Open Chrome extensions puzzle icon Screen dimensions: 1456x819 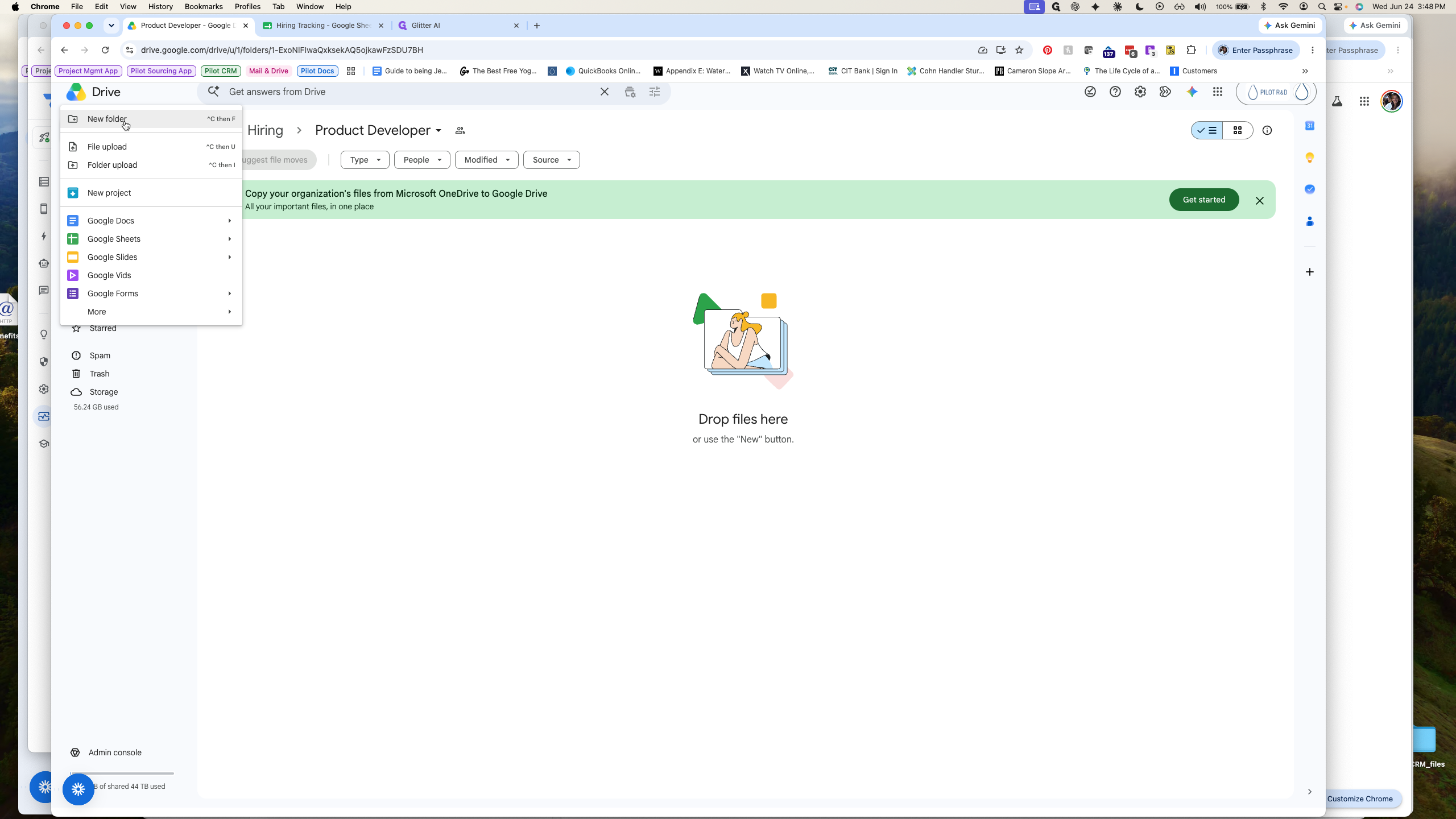point(1191,50)
